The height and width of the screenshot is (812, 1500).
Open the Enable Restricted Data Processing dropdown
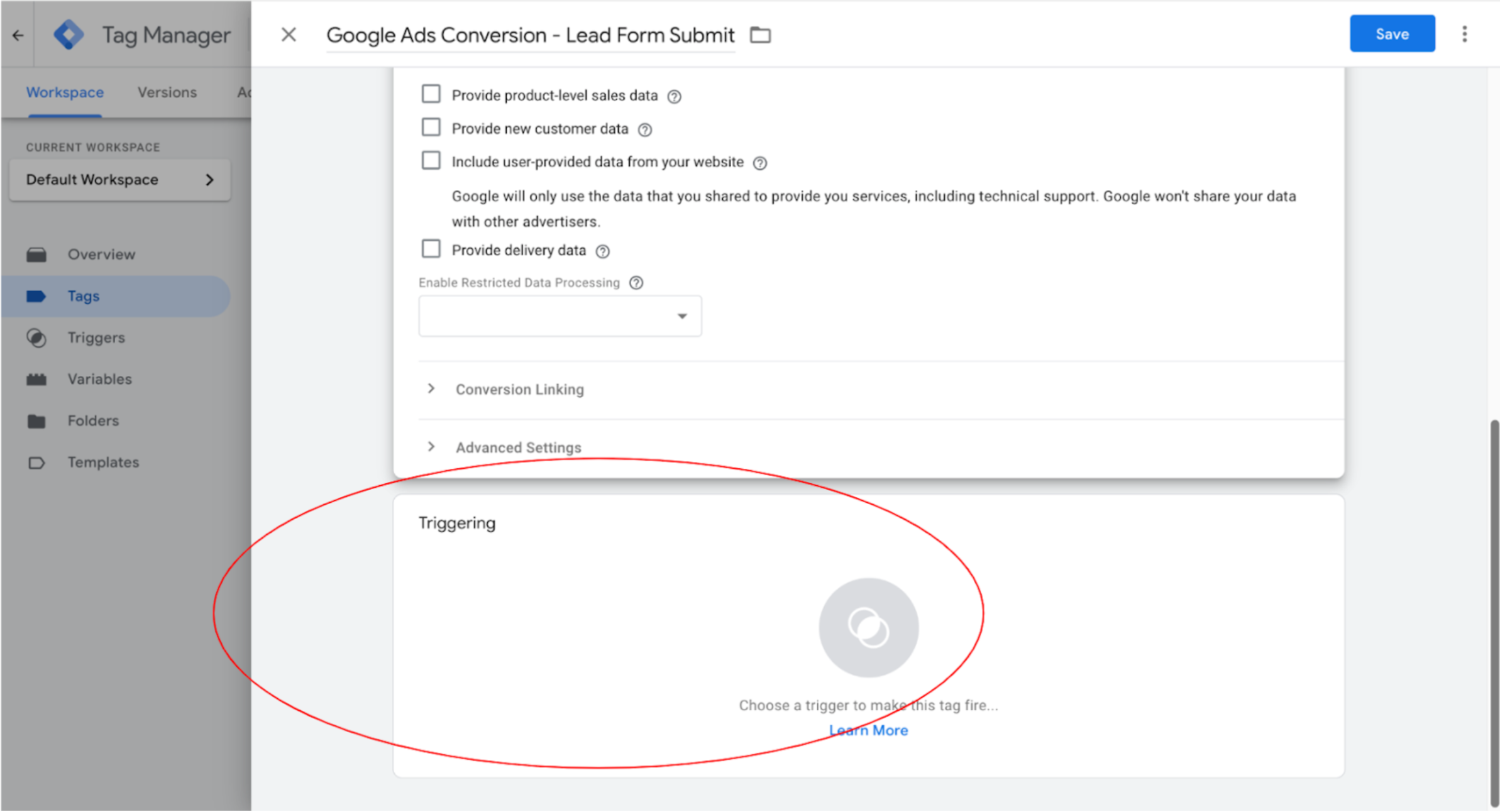click(560, 316)
